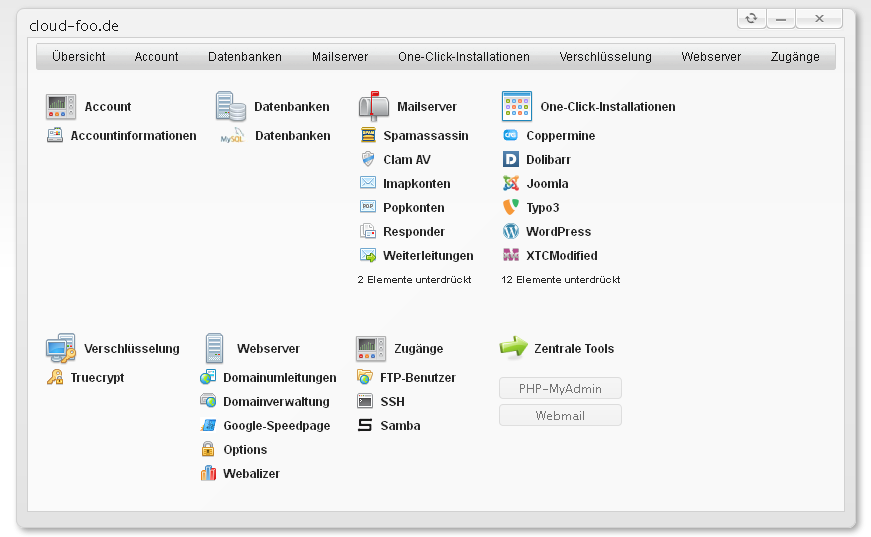The width and height of the screenshot is (871, 537).
Task: Click the Verschlüsselung section heading
Action: [x=132, y=348]
